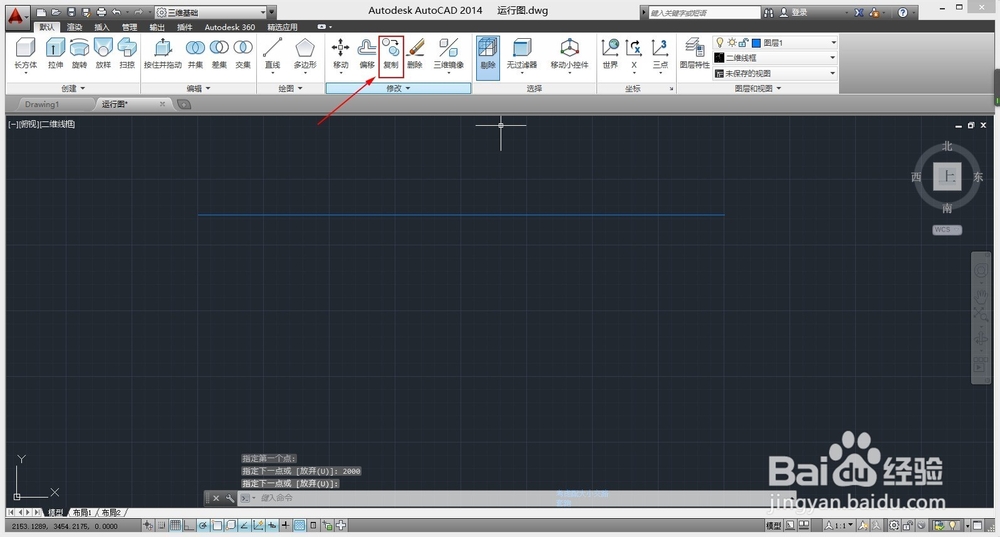Click the 登录 sign-in button
The image size is (1000, 537).
794,12
